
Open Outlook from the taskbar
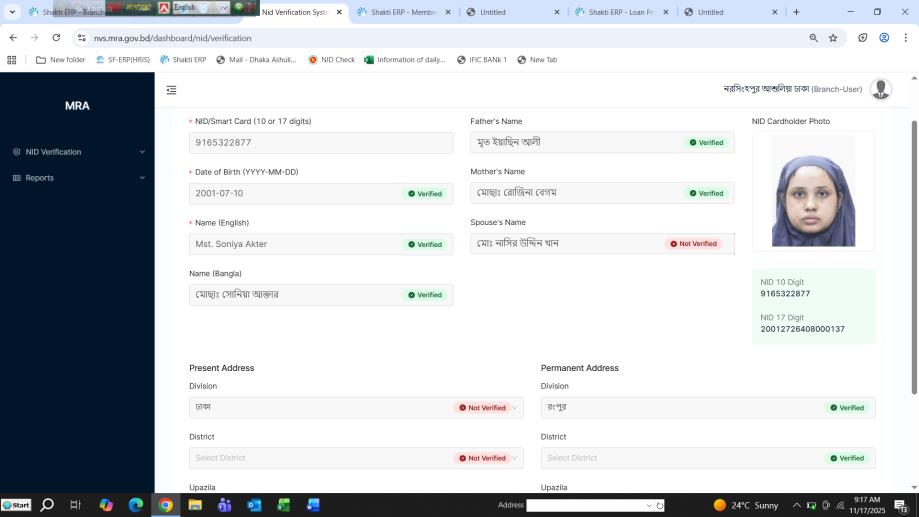click(x=254, y=505)
